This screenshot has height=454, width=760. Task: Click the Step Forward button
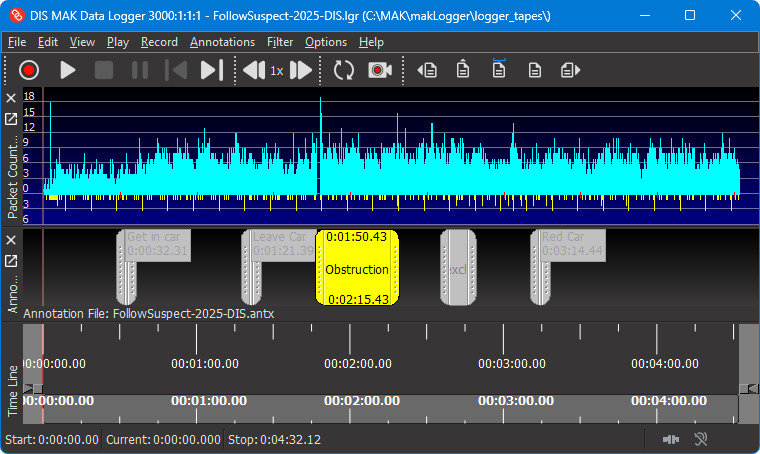point(211,70)
